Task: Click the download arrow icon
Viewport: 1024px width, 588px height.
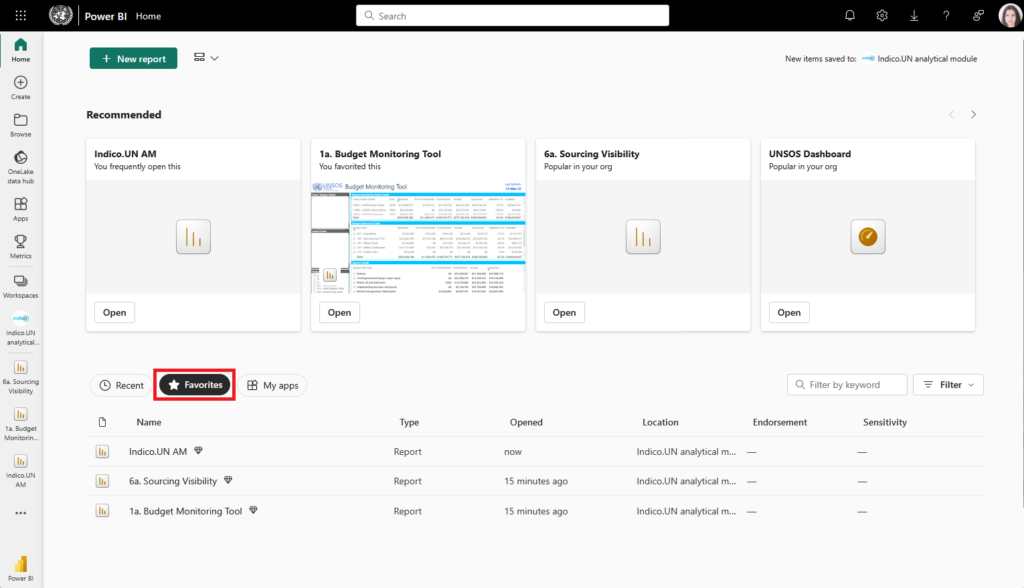Action: click(x=914, y=16)
